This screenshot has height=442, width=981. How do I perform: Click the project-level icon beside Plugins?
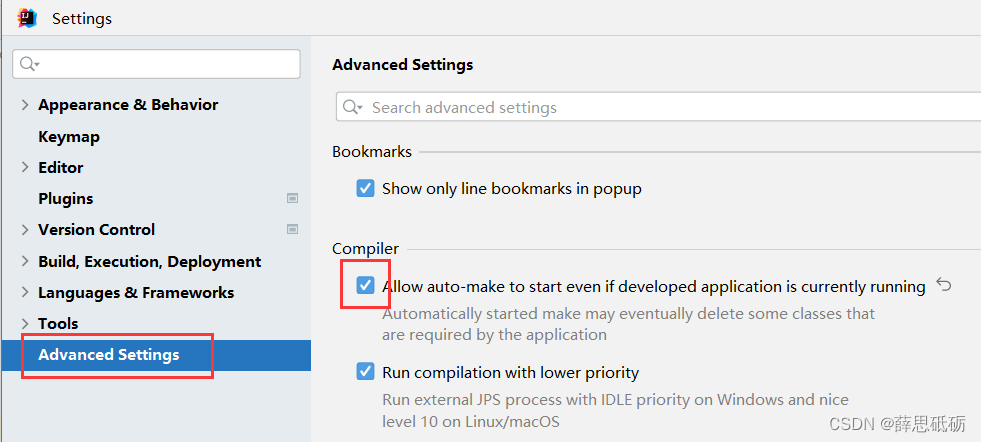tap(292, 198)
